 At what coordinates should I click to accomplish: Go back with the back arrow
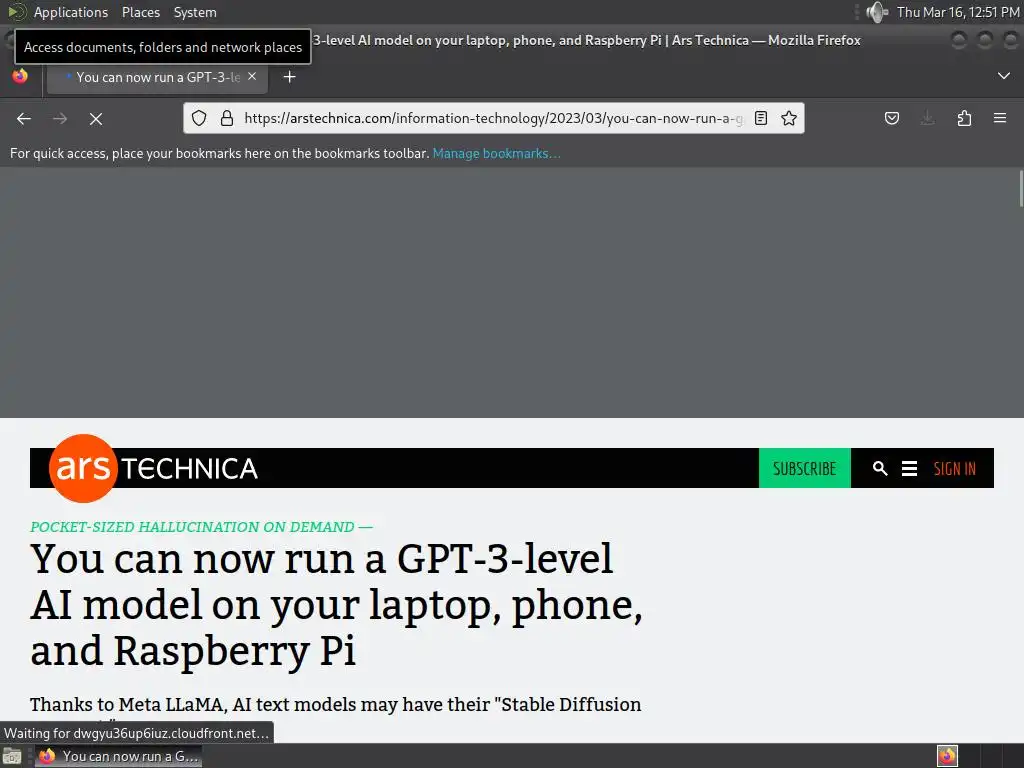coord(24,119)
